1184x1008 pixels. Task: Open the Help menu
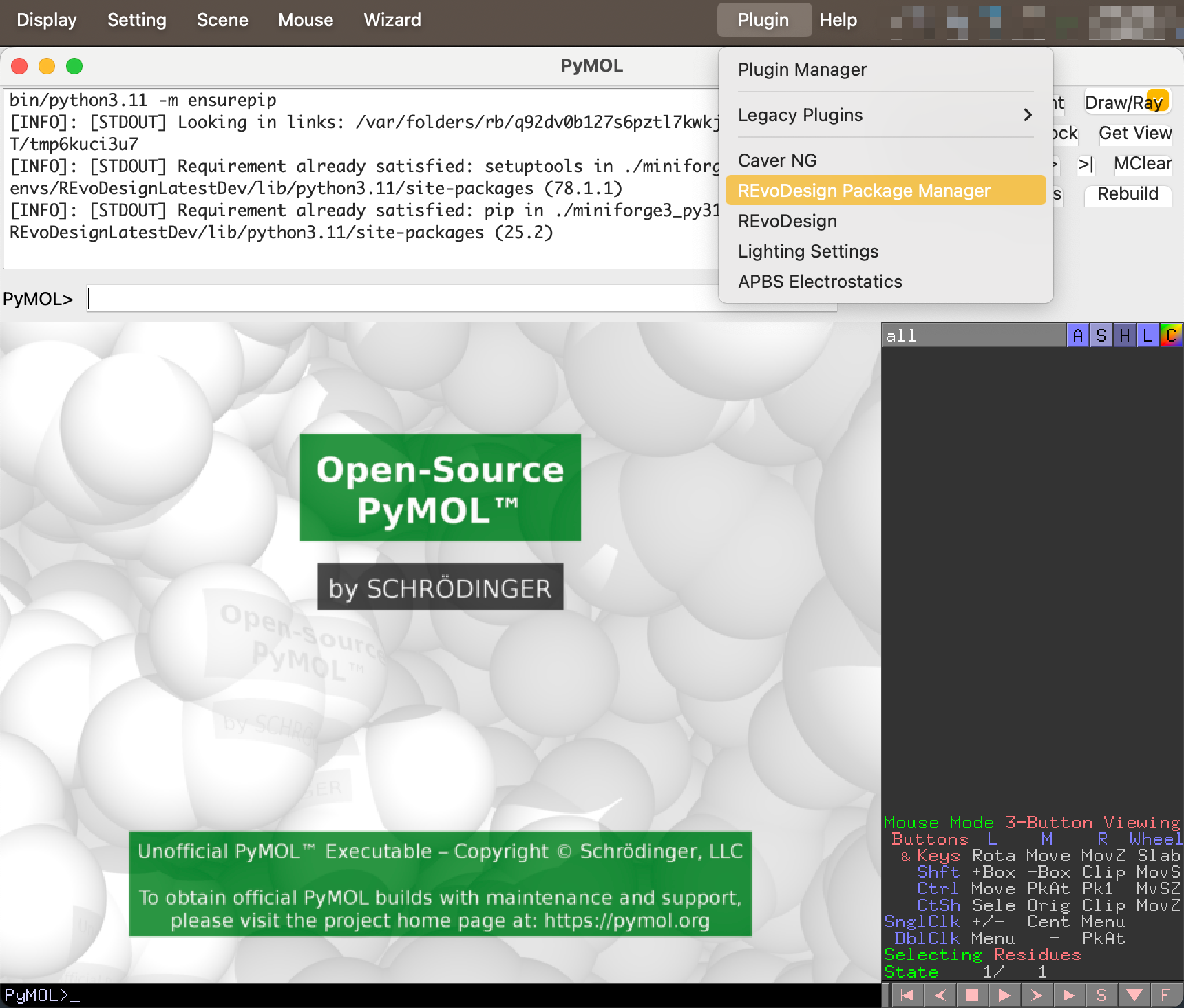838,20
